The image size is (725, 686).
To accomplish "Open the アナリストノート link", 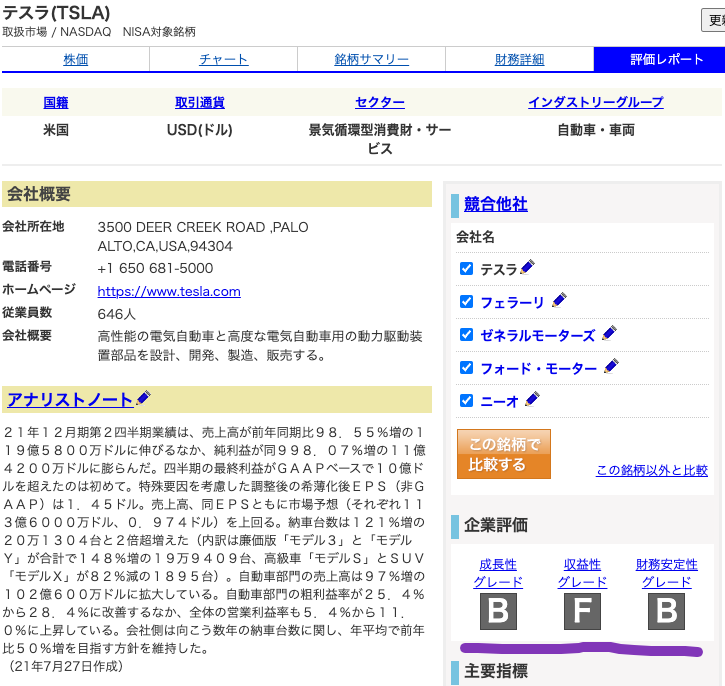I will pos(70,399).
